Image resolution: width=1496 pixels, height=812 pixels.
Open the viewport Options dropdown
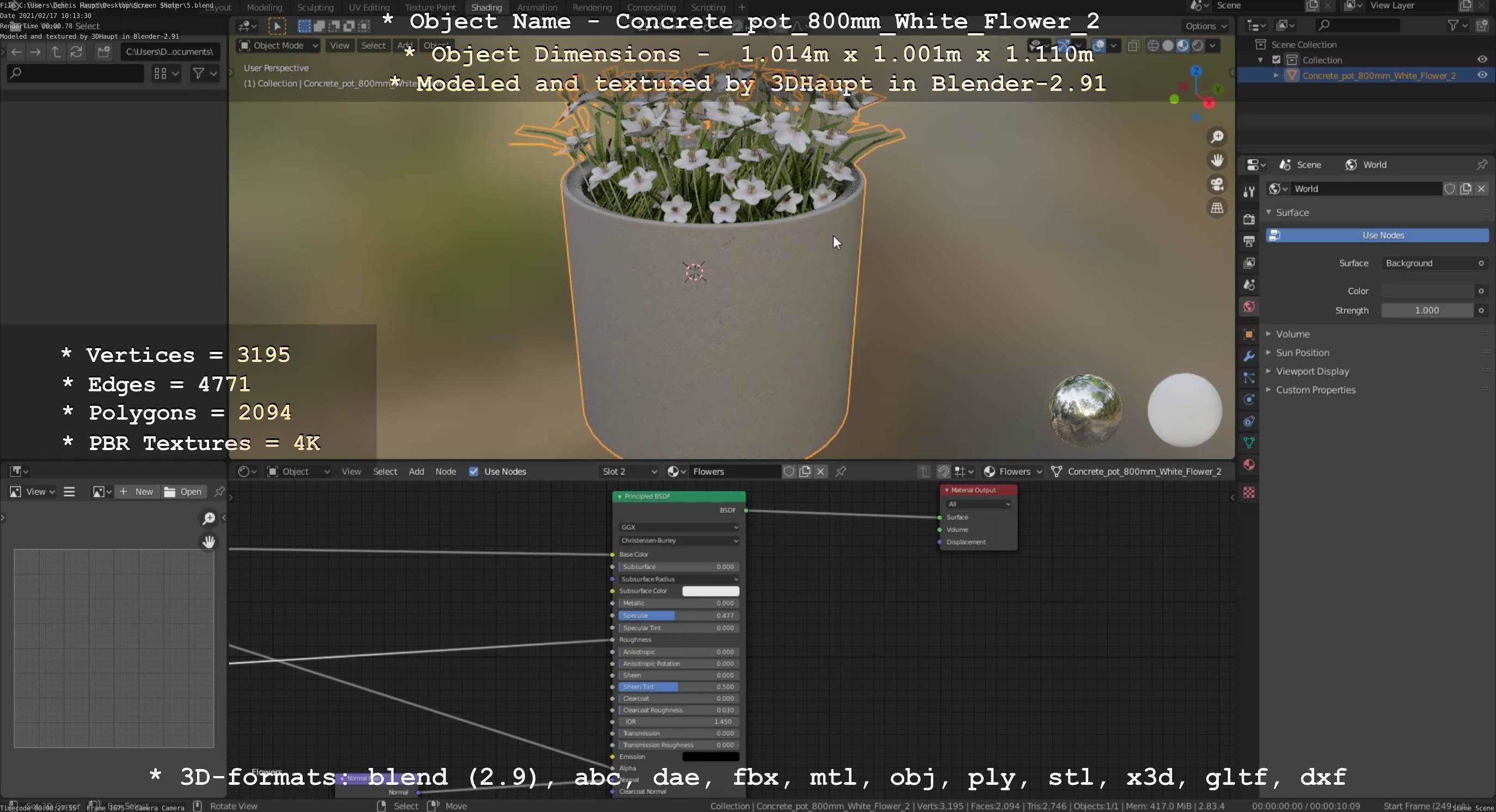tap(1206, 26)
